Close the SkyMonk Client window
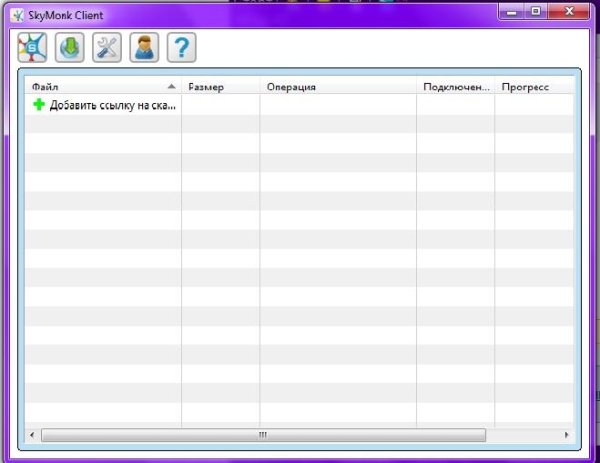Image resolution: width=600 pixels, height=463 pixels. coord(569,11)
